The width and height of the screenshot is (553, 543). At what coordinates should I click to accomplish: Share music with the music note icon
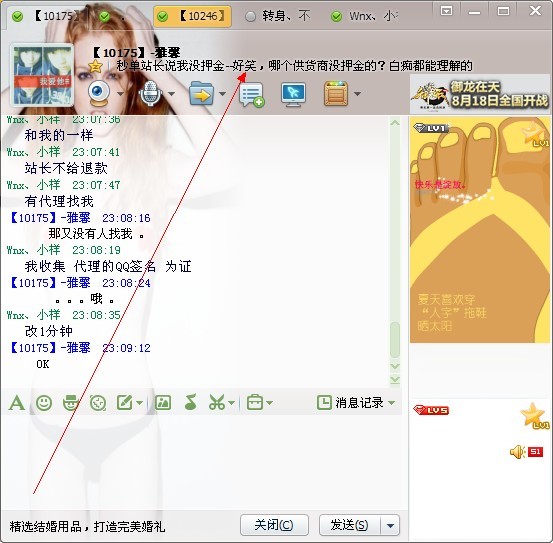191,402
